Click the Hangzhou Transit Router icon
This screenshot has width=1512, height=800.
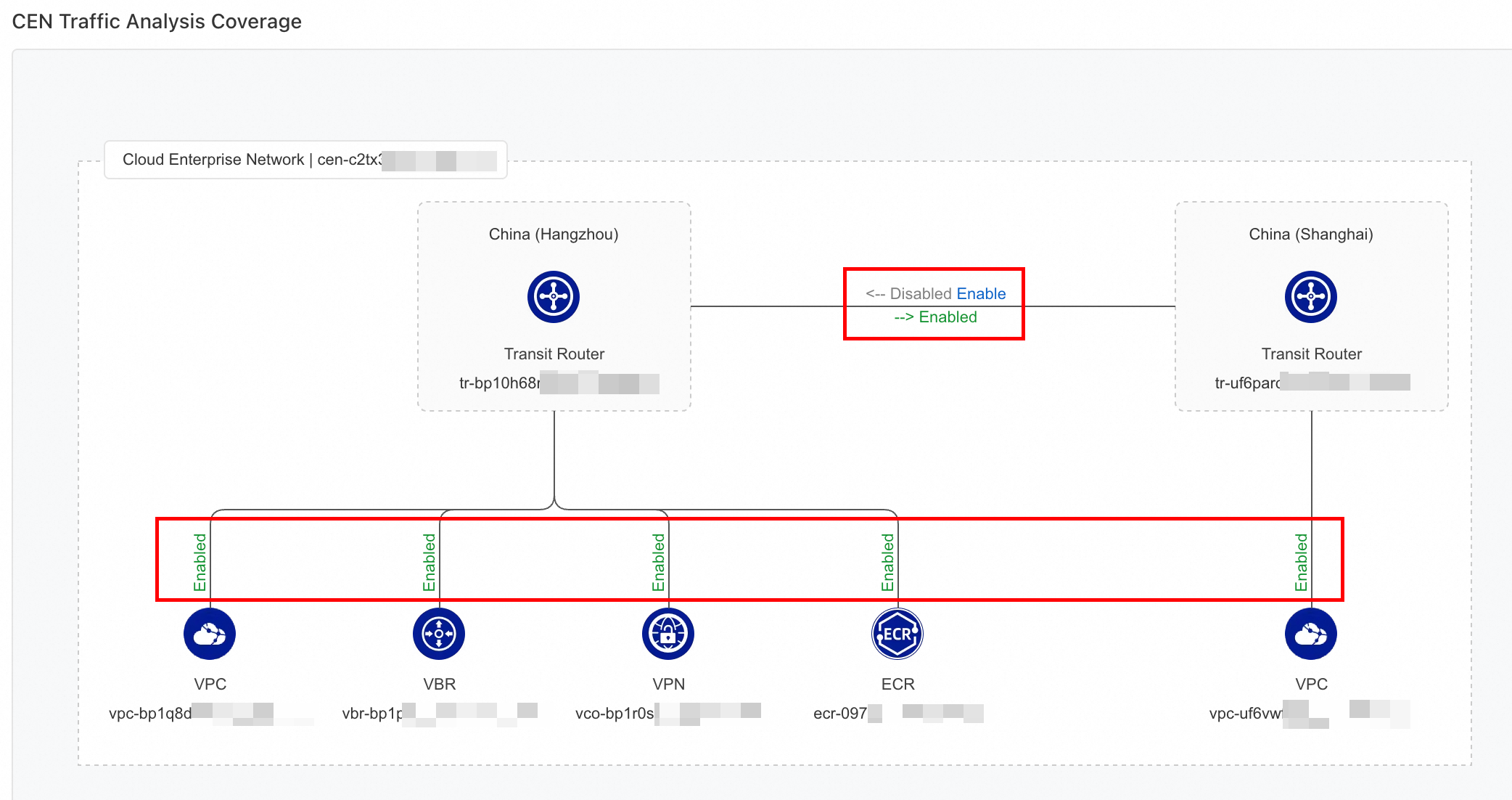click(553, 297)
